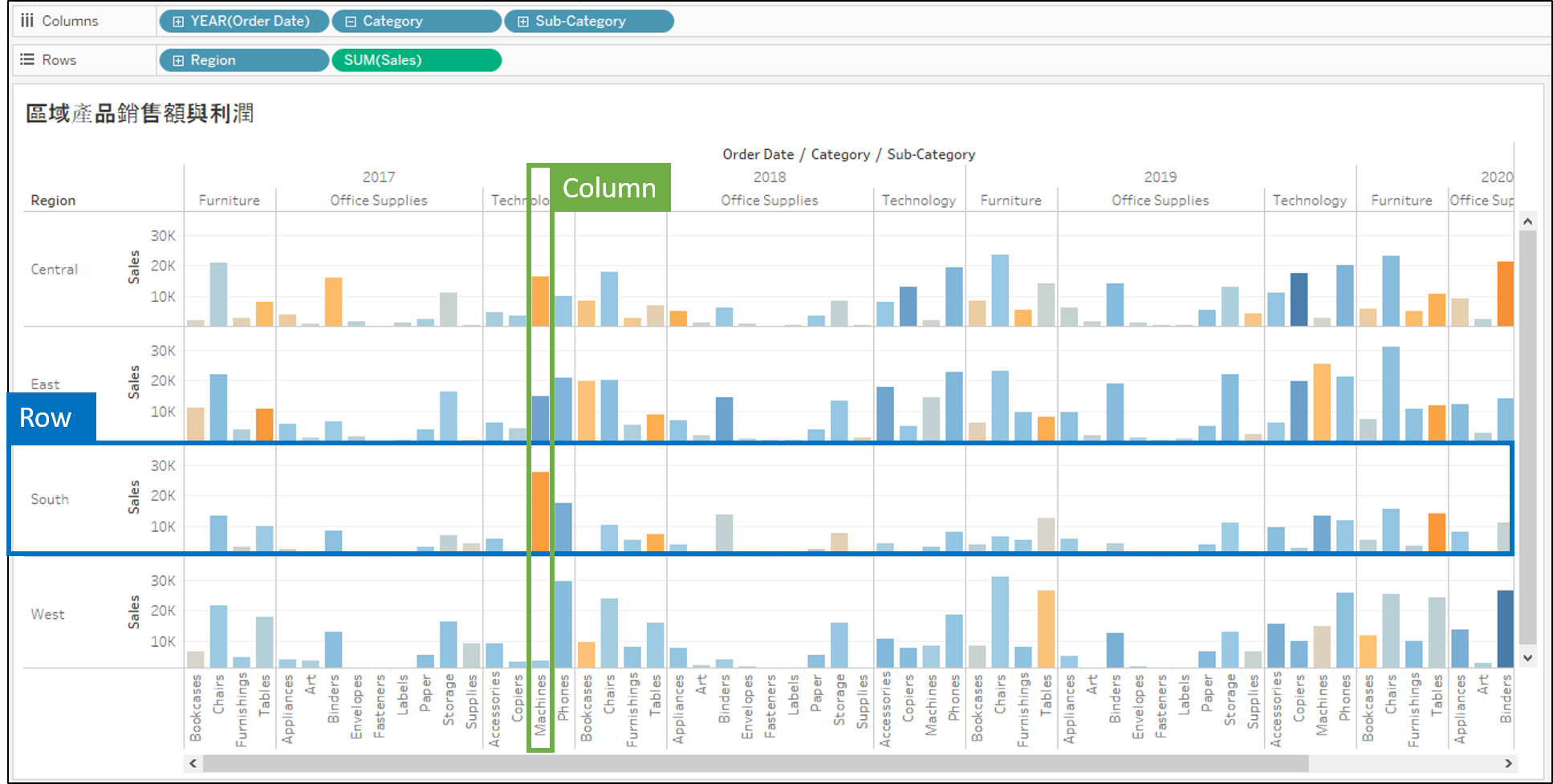Click the horizontal scrollbar thumb
1553x784 pixels.
coord(754,763)
